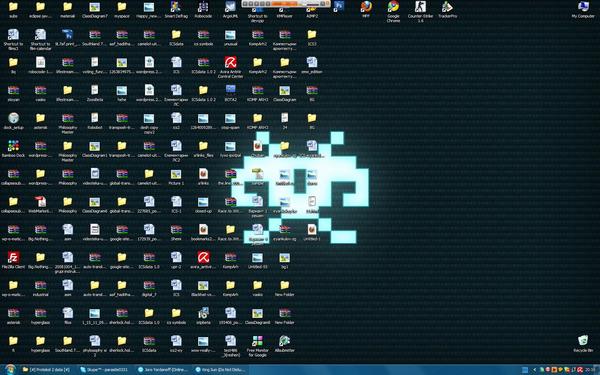Select the Photoshop shortcut icon
Viewport: 600px width, 375px height.
pyautogui.click(x=339, y=6)
